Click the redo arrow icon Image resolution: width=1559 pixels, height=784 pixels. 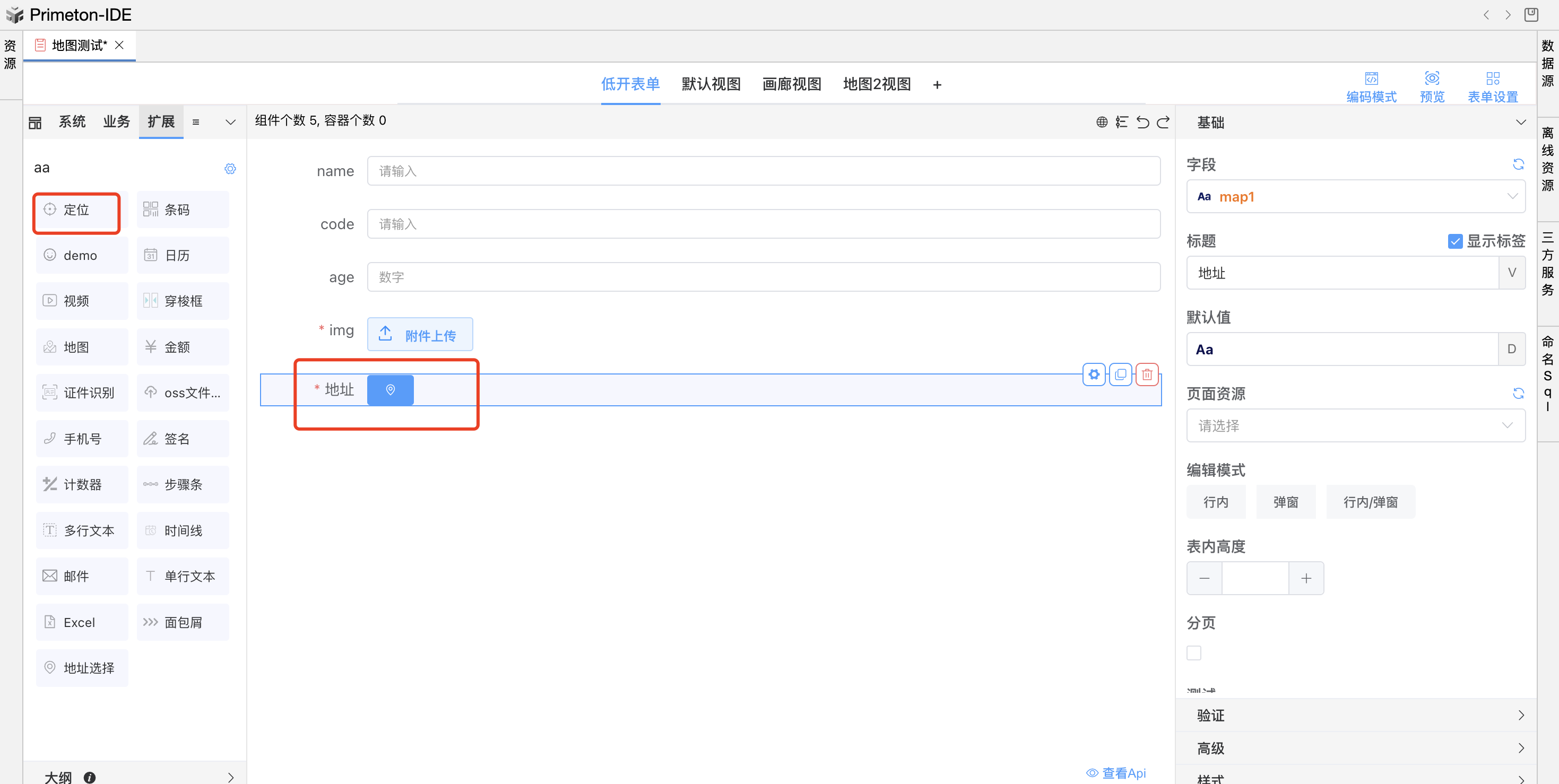coord(1163,122)
